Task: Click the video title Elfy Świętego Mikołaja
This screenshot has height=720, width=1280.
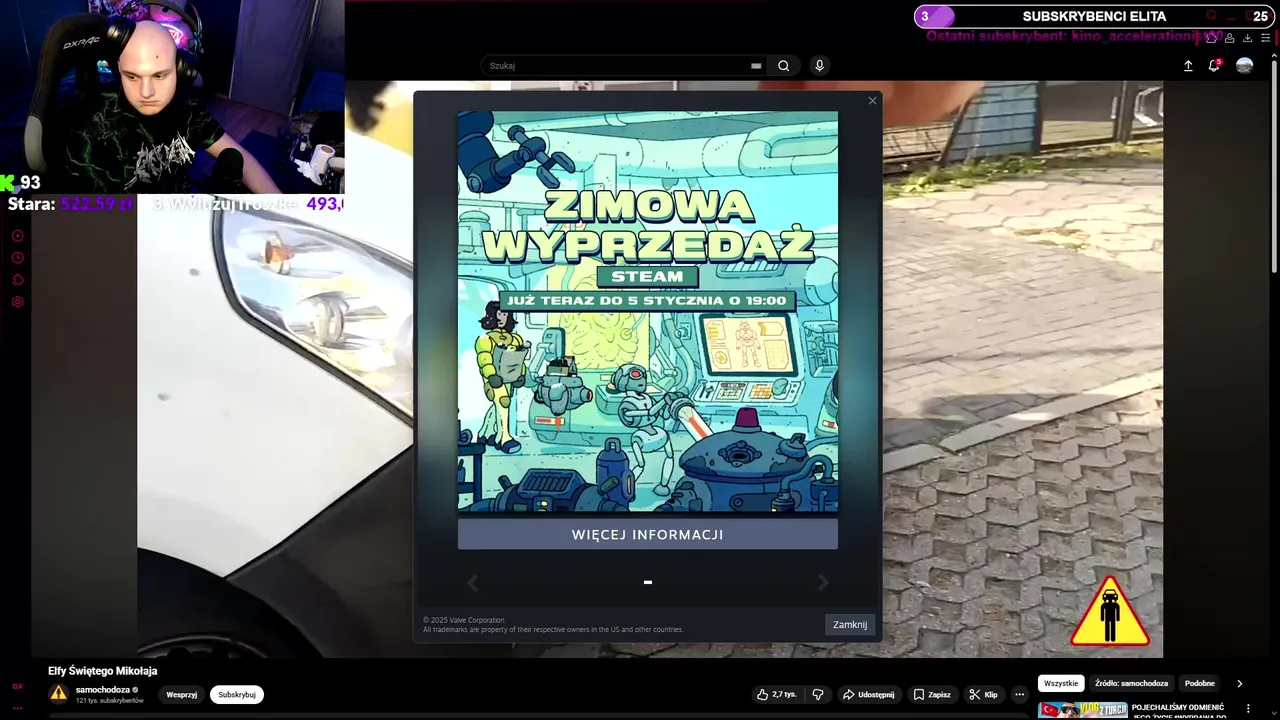Action: point(103,671)
